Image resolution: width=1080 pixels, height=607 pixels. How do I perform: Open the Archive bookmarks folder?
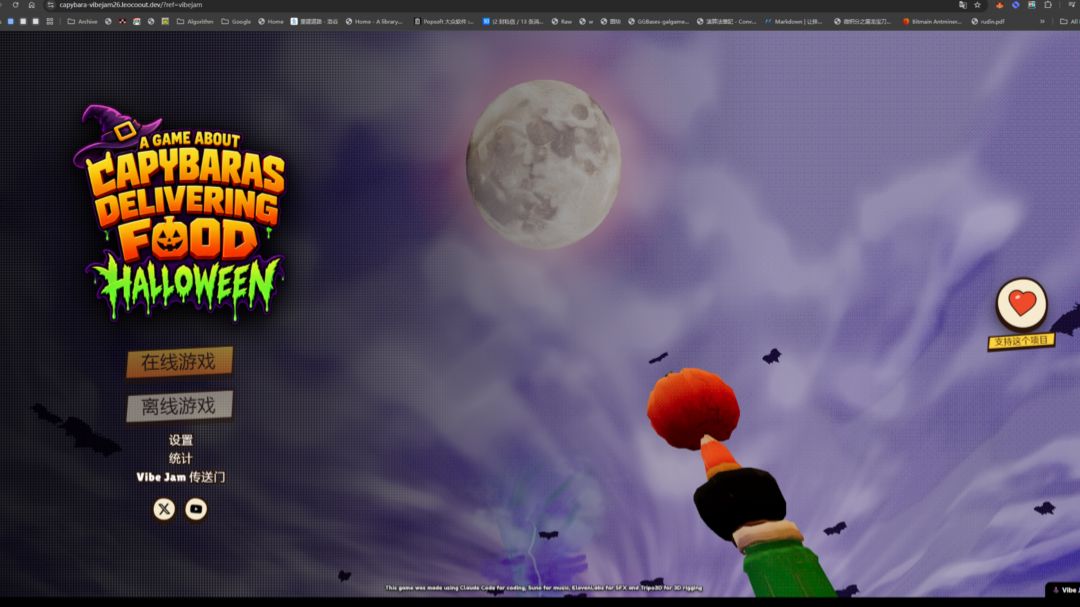(82, 21)
